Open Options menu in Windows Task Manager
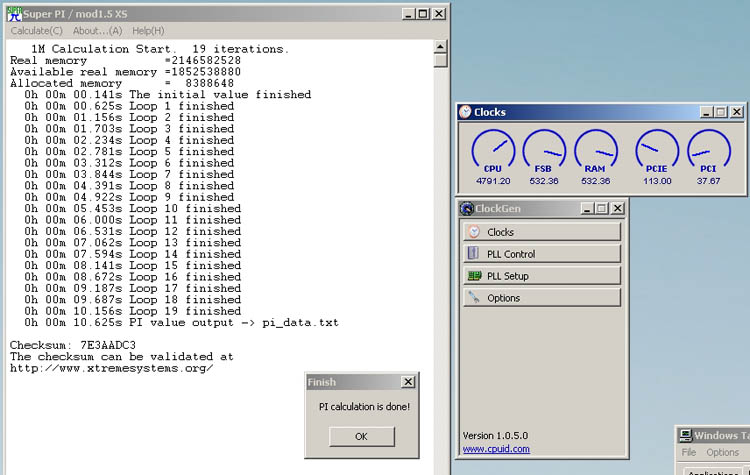The height and width of the screenshot is (475, 750). click(x=723, y=453)
